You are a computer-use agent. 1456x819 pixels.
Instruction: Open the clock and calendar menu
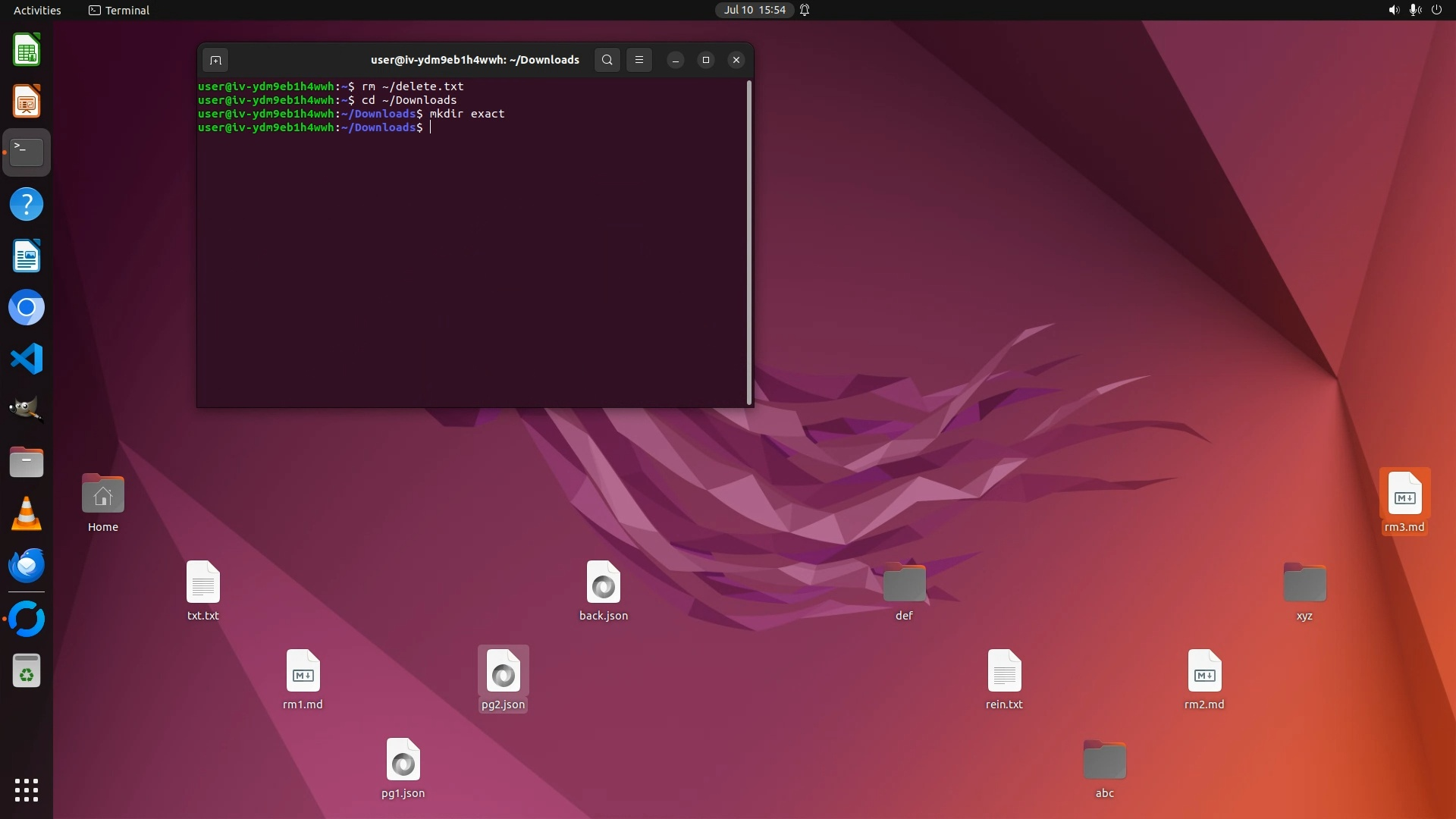click(x=754, y=10)
